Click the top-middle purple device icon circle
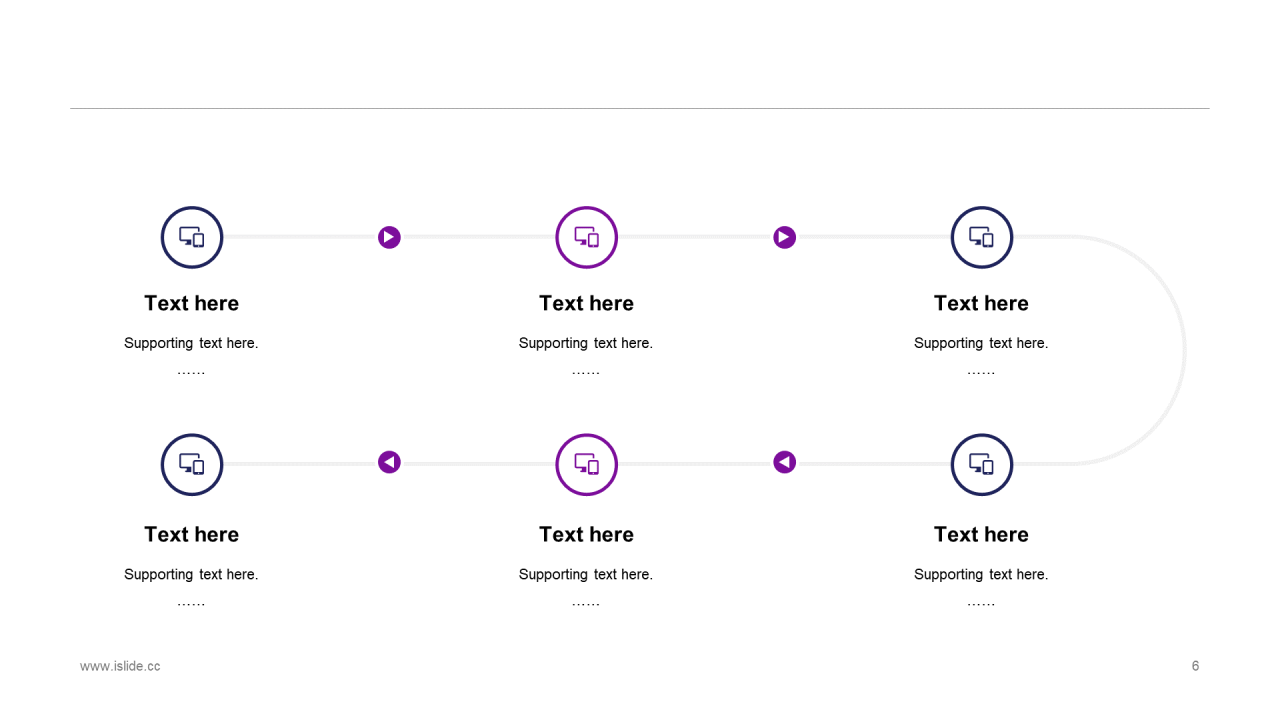The image size is (1280, 720). pos(587,237)
